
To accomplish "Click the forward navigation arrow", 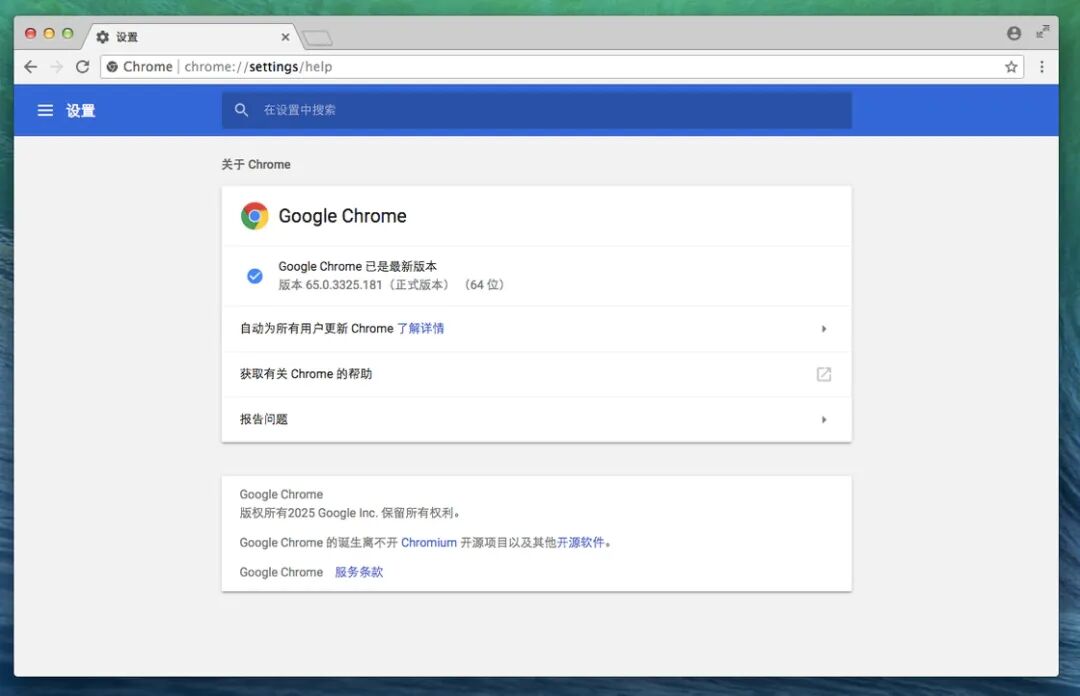I will 56,67.
